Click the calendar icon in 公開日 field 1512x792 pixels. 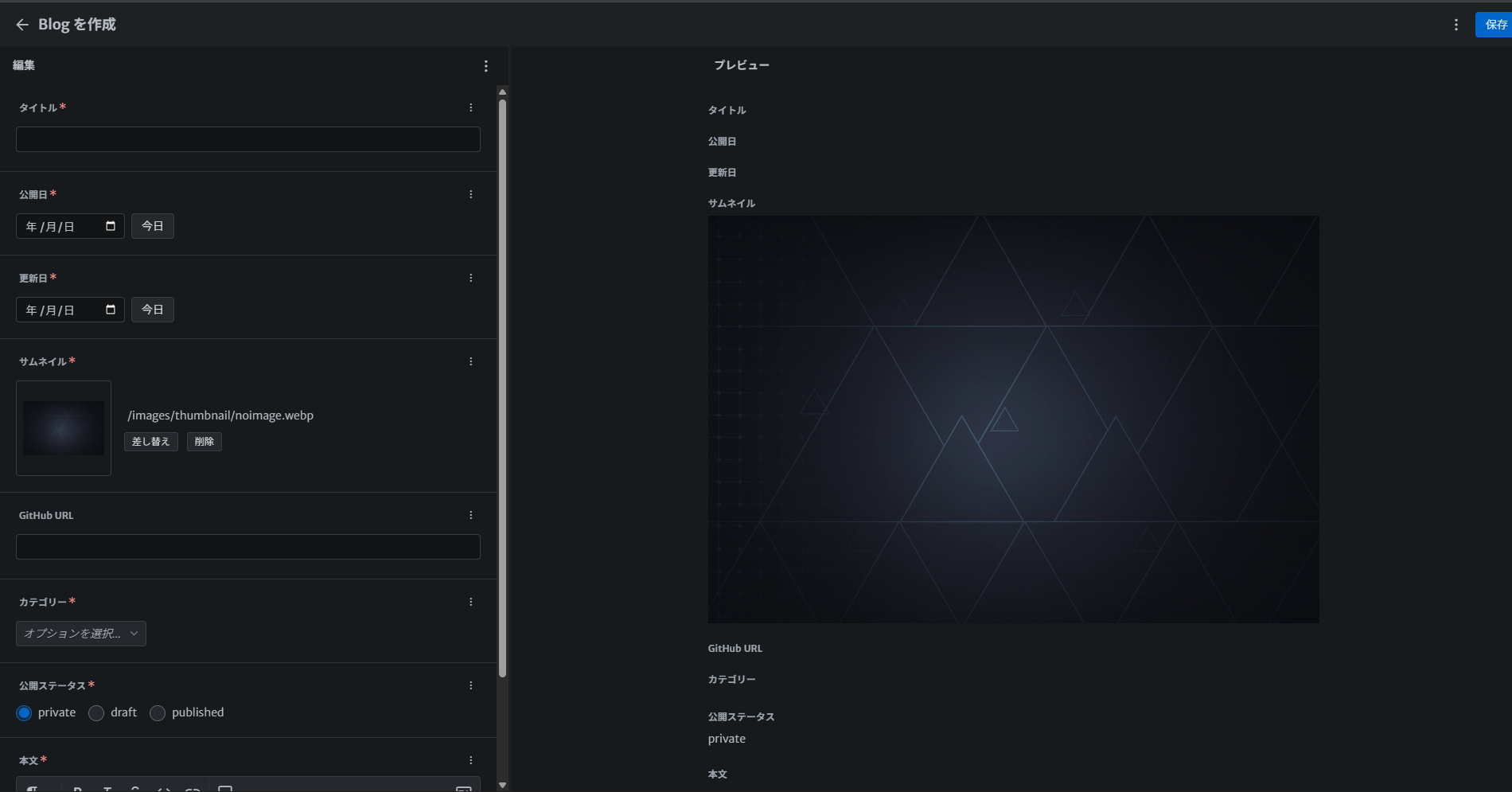click(x=111, y=226)
